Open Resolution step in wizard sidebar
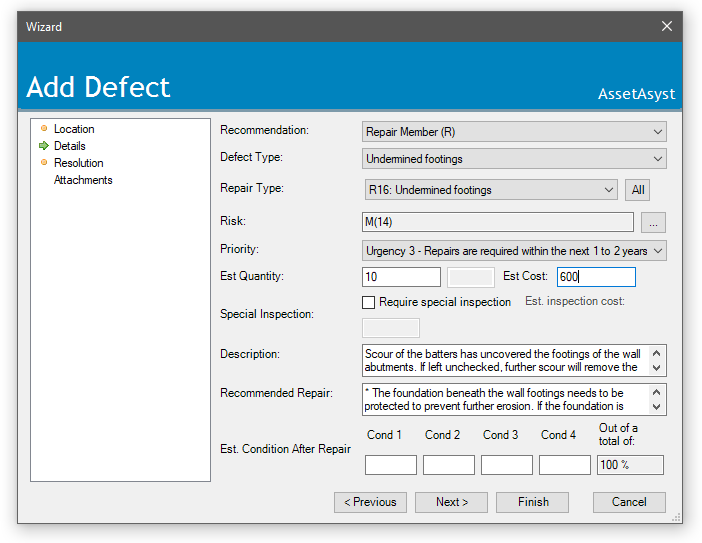This screenshot has height=543, width=702. click(x=78, y=163)
